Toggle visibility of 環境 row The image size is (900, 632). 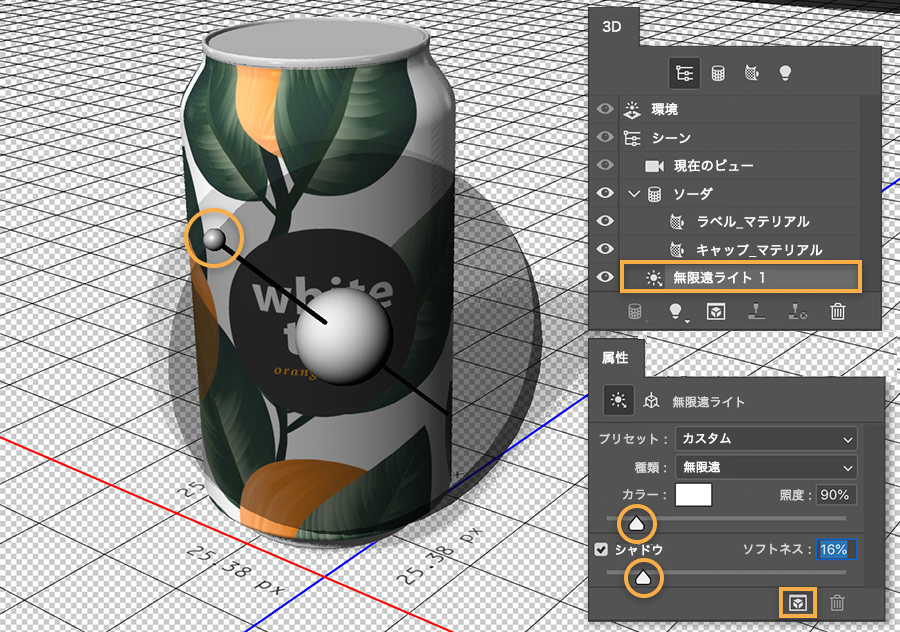[604, 109]
